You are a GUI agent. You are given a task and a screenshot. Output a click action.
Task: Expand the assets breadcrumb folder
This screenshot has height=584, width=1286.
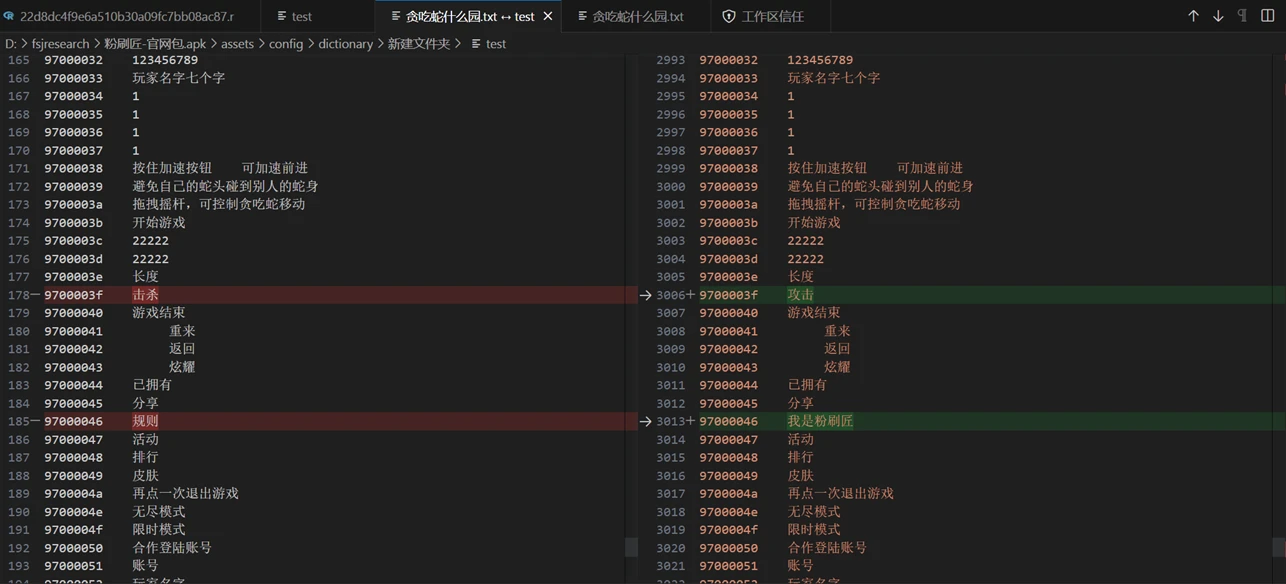tap(237, 44)
